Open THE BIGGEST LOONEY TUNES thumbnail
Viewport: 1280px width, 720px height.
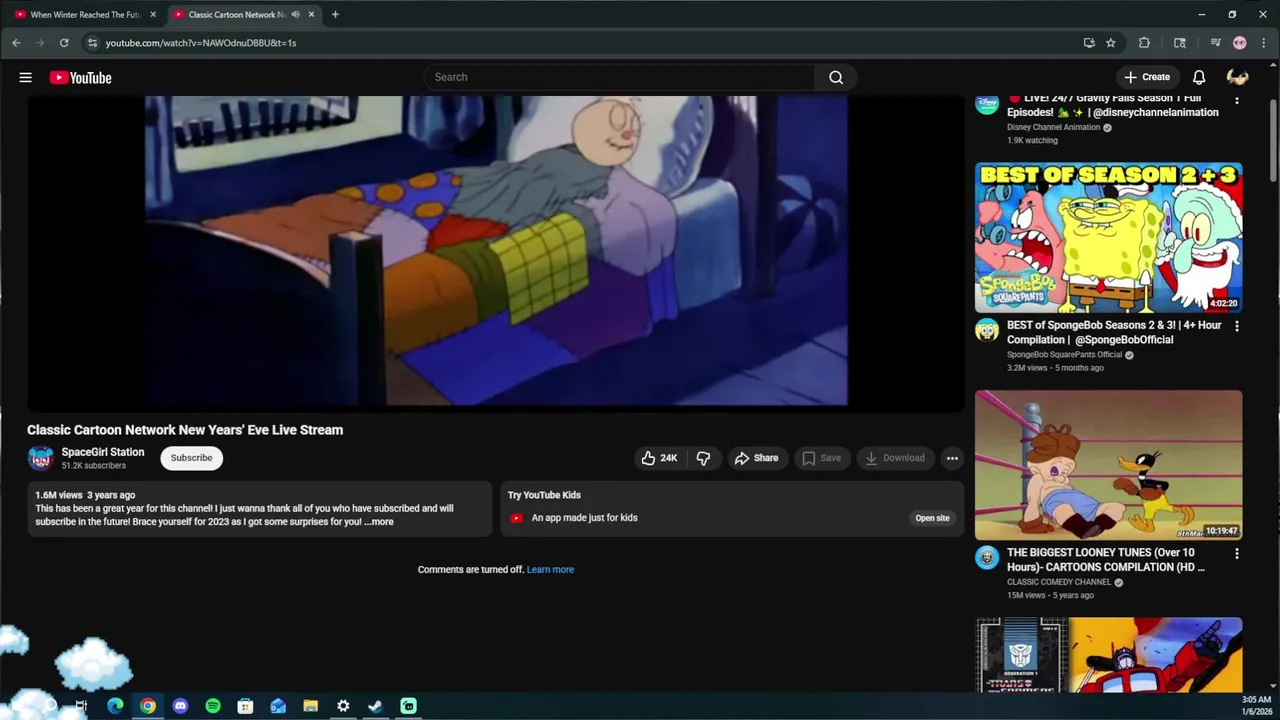point(1109,465)
